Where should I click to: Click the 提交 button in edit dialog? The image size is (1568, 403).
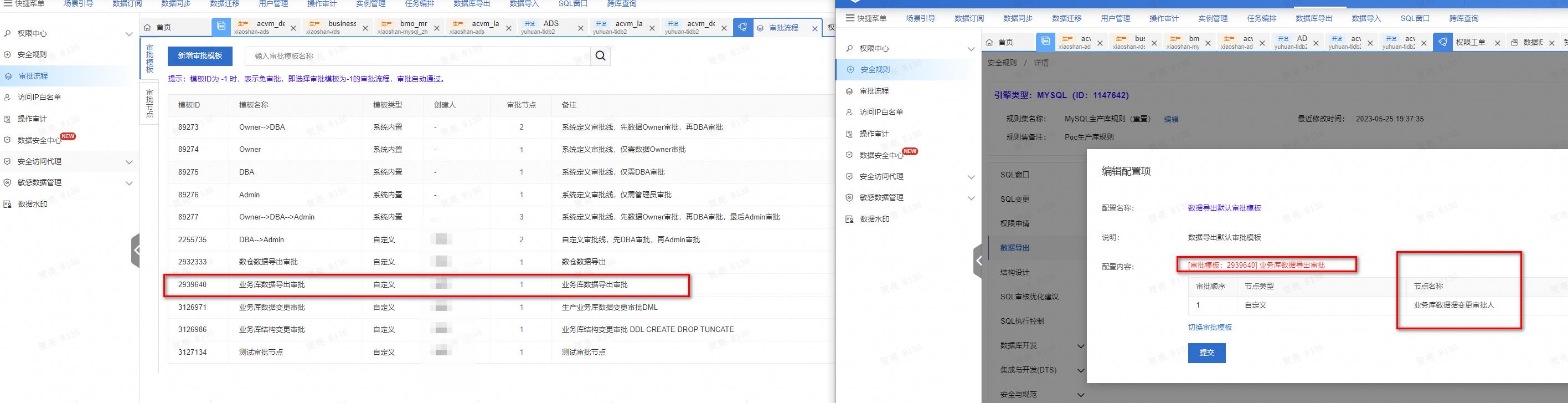pos(1206,353)
